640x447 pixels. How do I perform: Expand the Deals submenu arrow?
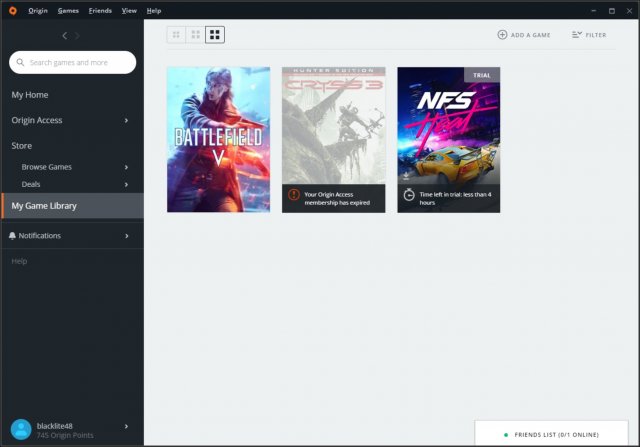point(126,184)
